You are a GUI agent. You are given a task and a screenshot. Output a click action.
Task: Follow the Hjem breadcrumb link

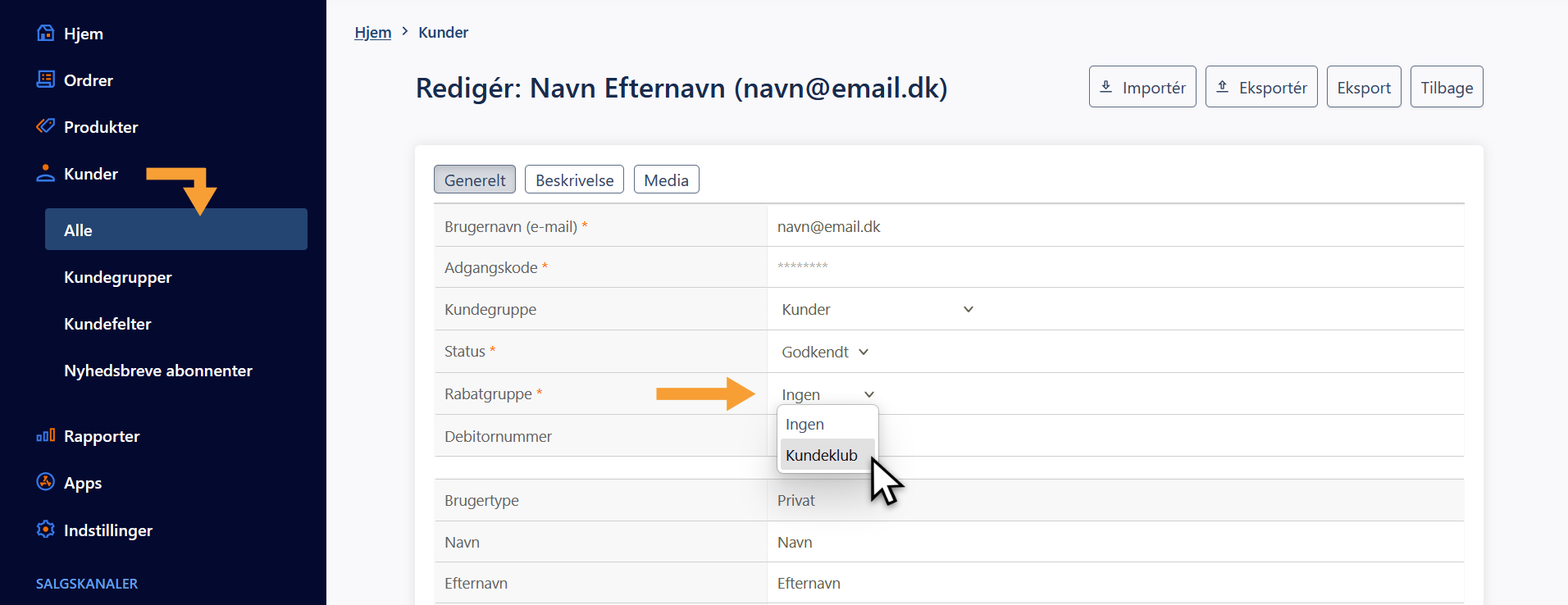click(372, 33)
